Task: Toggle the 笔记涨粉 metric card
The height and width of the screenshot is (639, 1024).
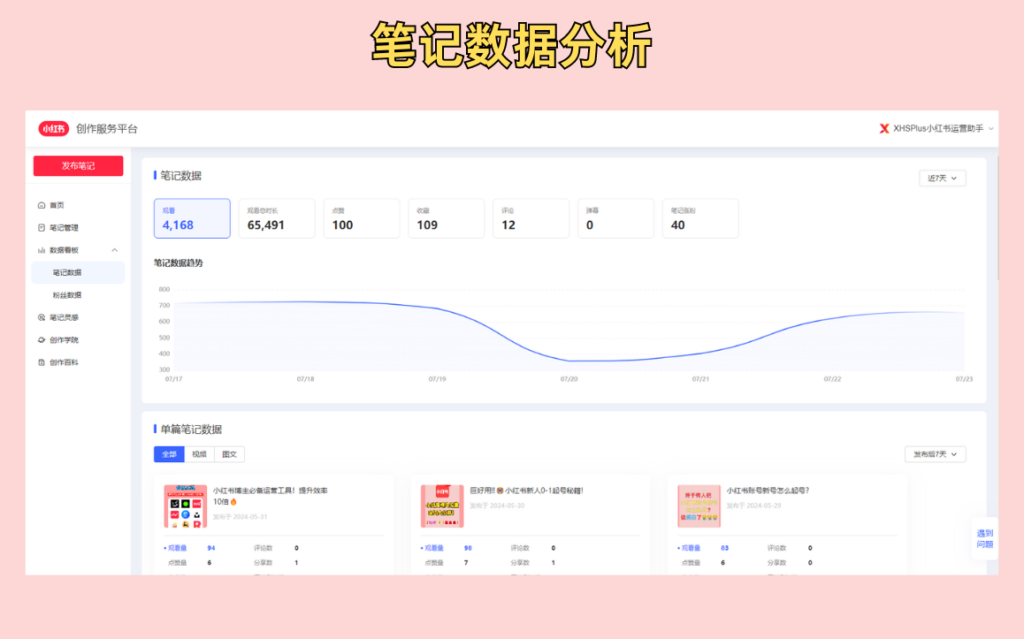Action: [x=700, y=218]
